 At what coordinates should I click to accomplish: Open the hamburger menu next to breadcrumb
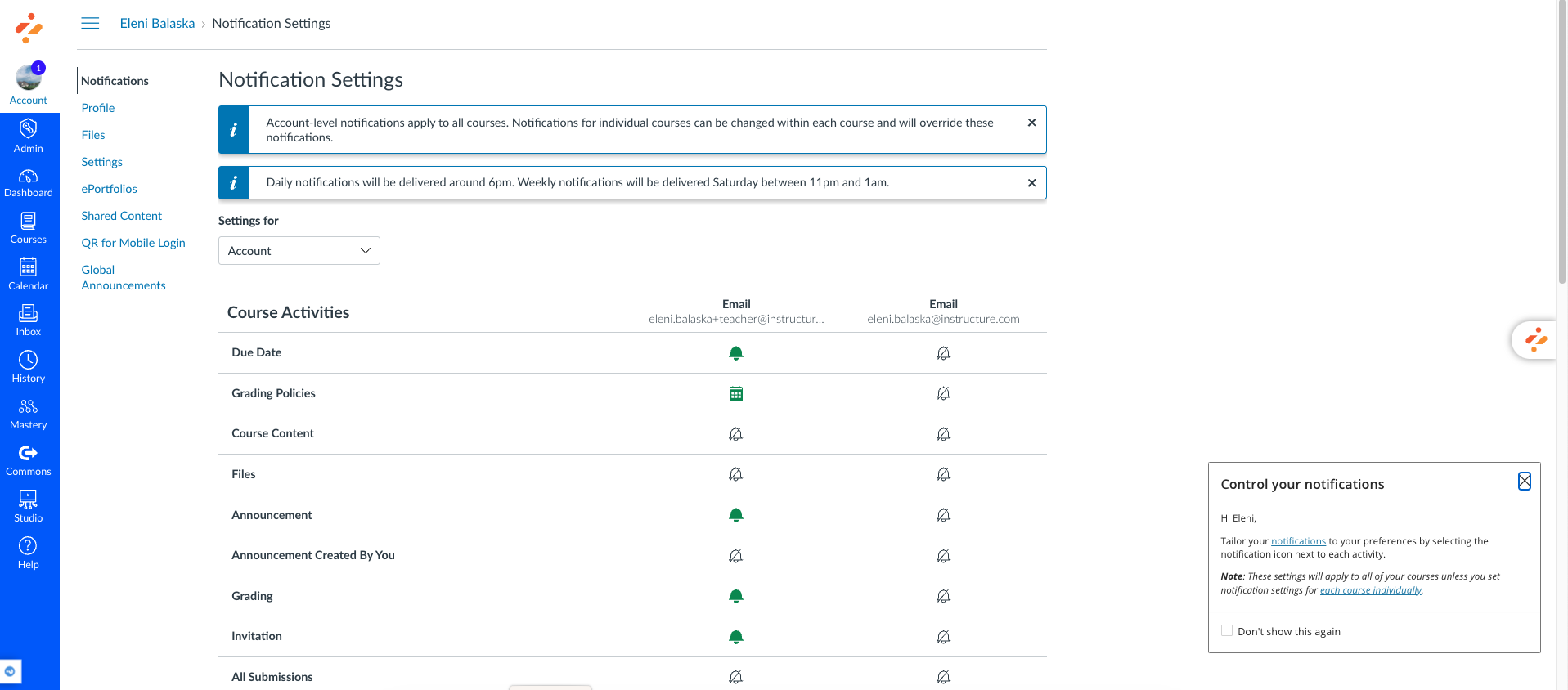tap(90, 23)
